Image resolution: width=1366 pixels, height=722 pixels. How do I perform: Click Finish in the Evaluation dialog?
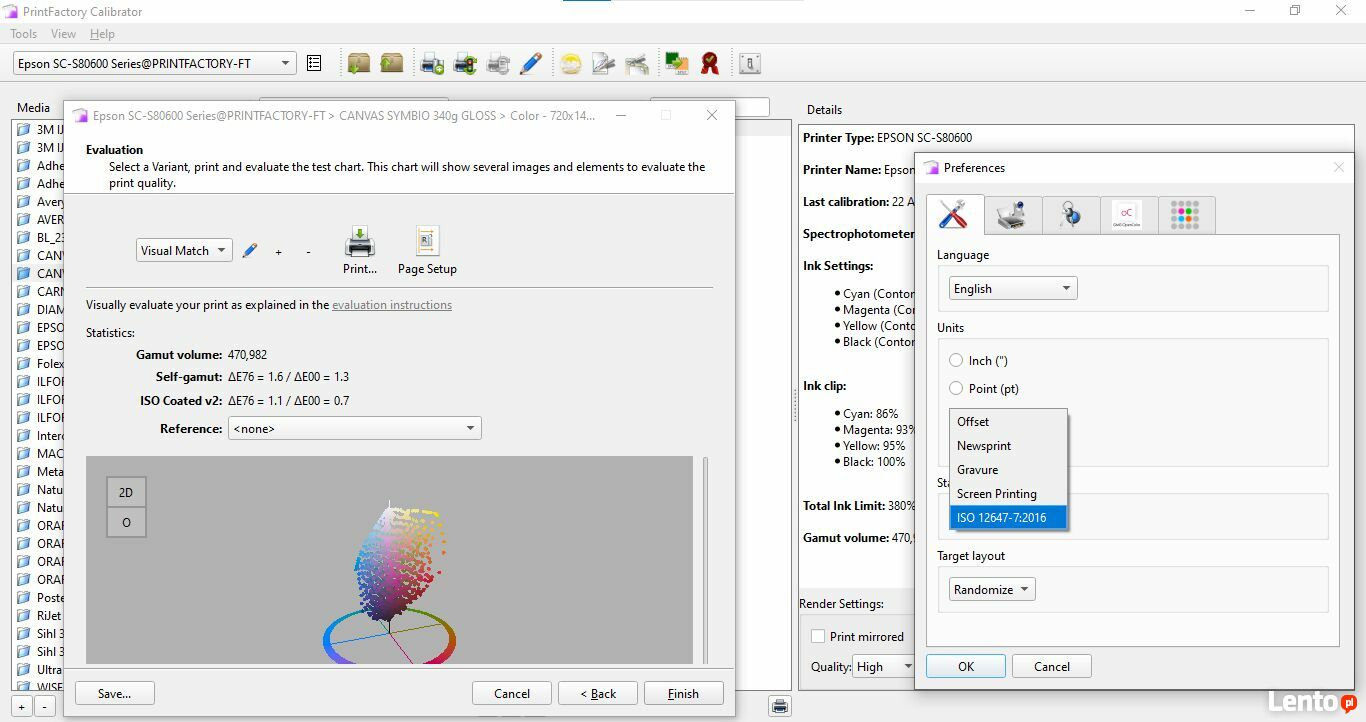click(x=683, y=694)
